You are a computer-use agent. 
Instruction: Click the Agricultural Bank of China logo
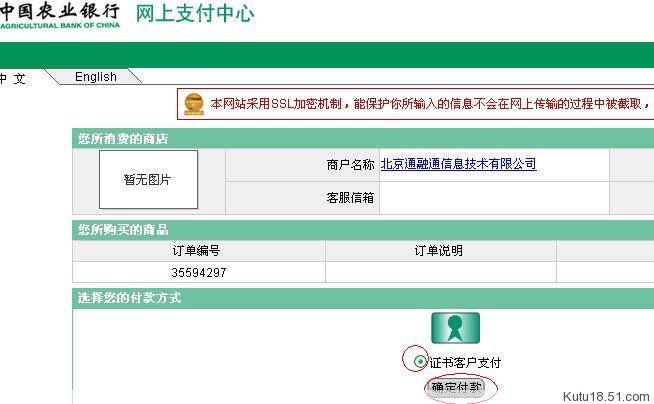click(x=60, y=15)
